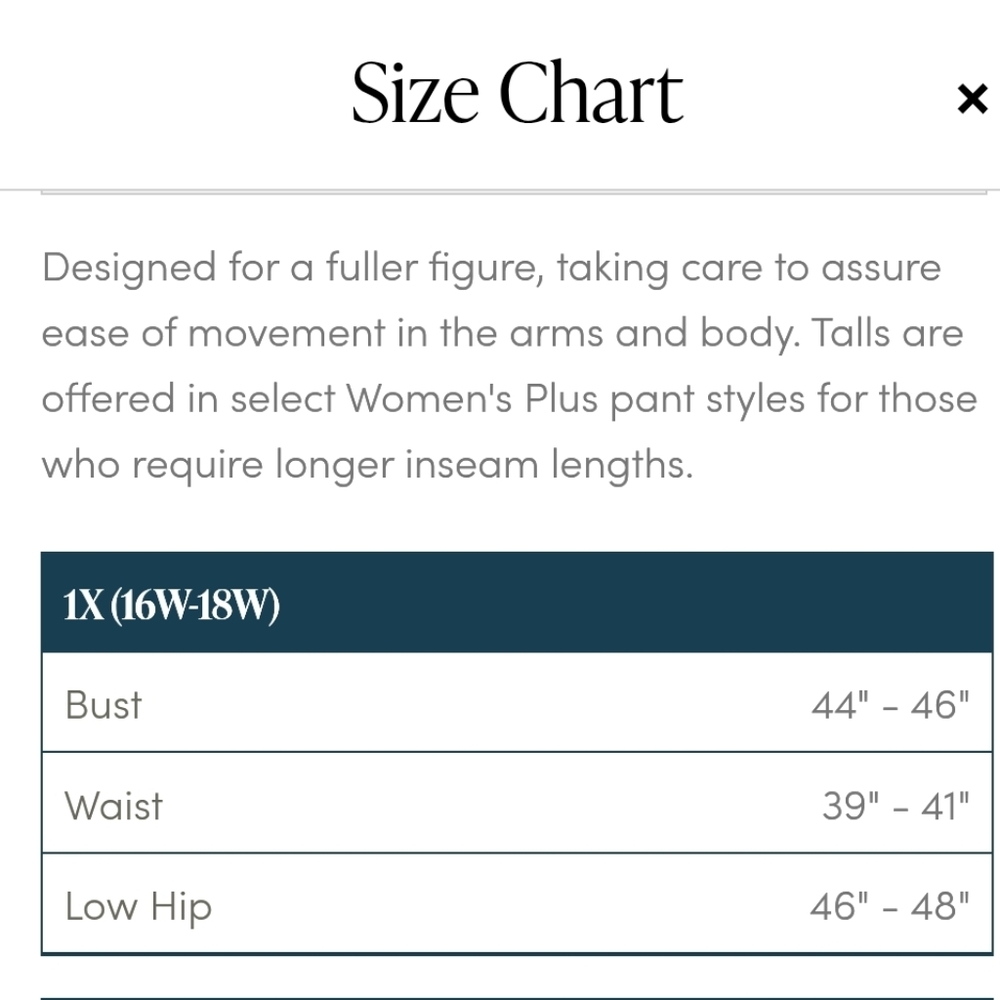Click the phrase "Designed for a fuller figure"
The width and height of the screenshot is (1000, 1000).
pyautogui.click(x=292, y=268)
